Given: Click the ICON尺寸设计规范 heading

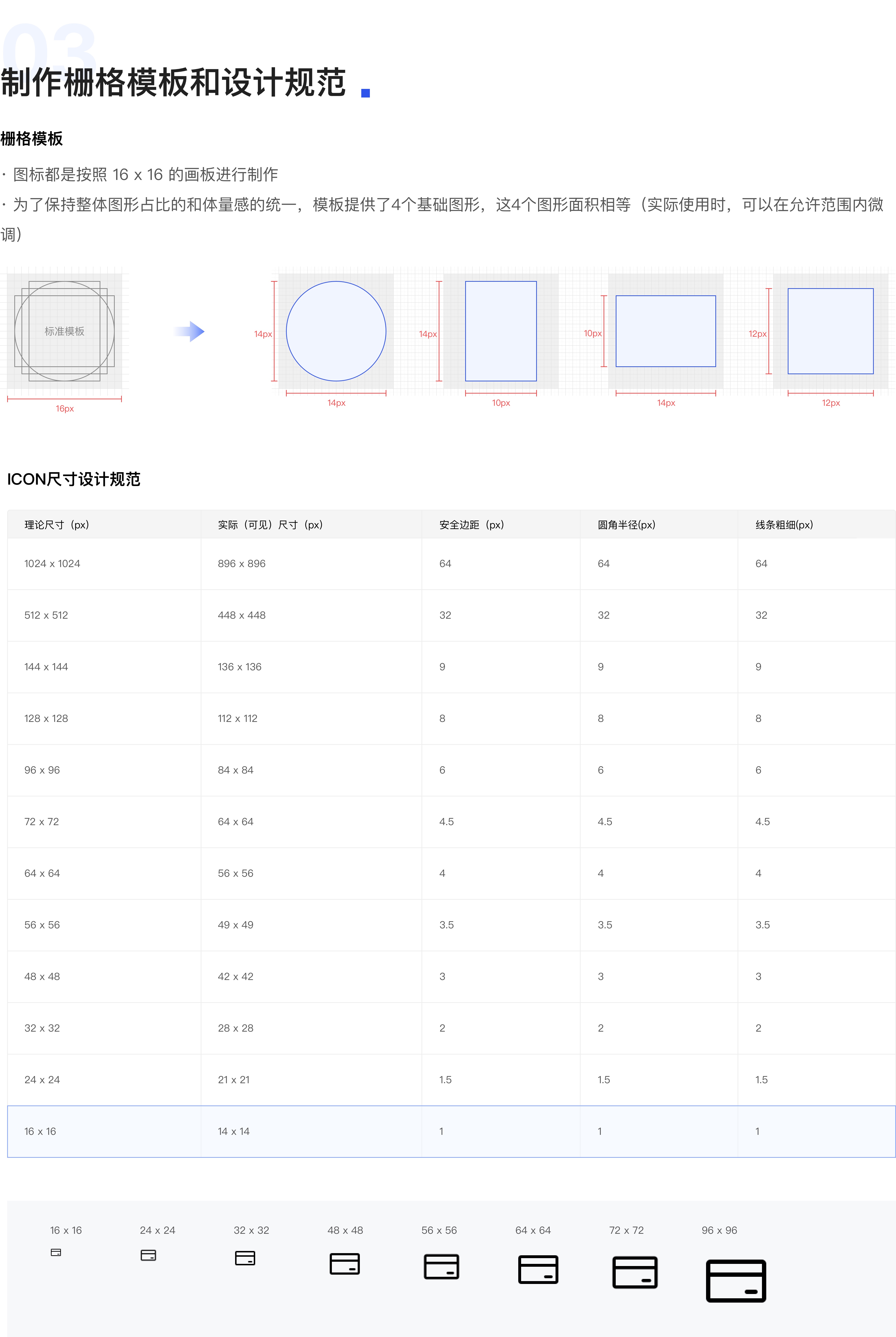Looking at the screenshot, I should [74, 479].
